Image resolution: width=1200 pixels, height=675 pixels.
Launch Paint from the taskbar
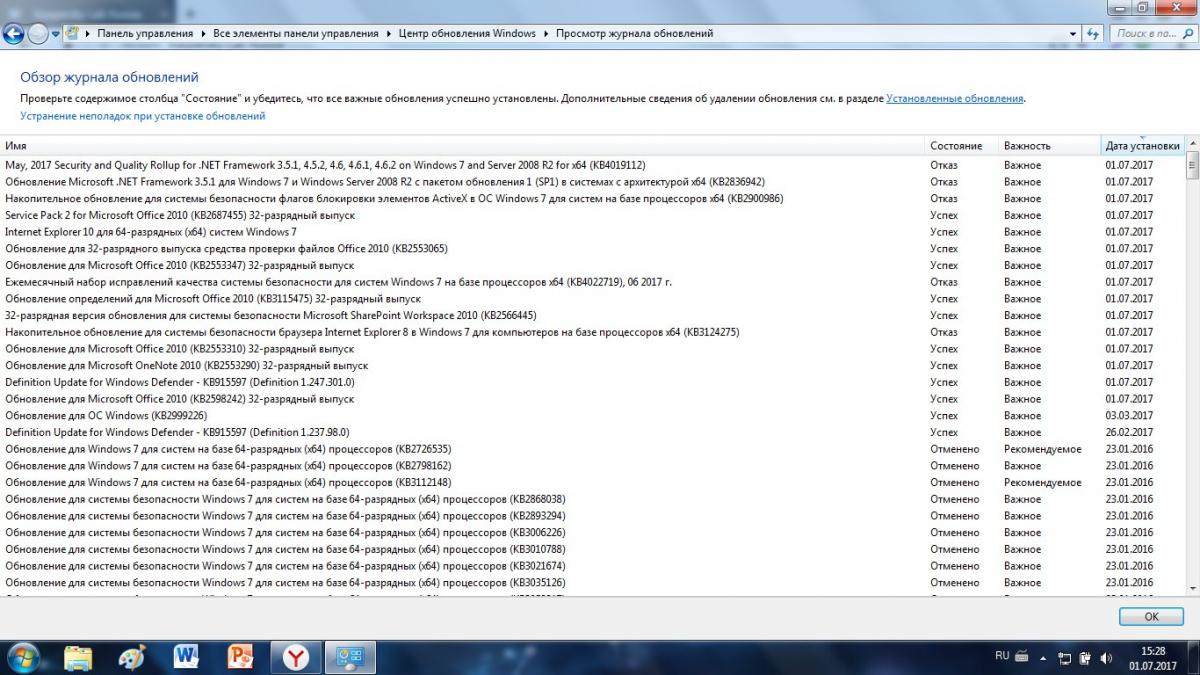coord(132,656)
